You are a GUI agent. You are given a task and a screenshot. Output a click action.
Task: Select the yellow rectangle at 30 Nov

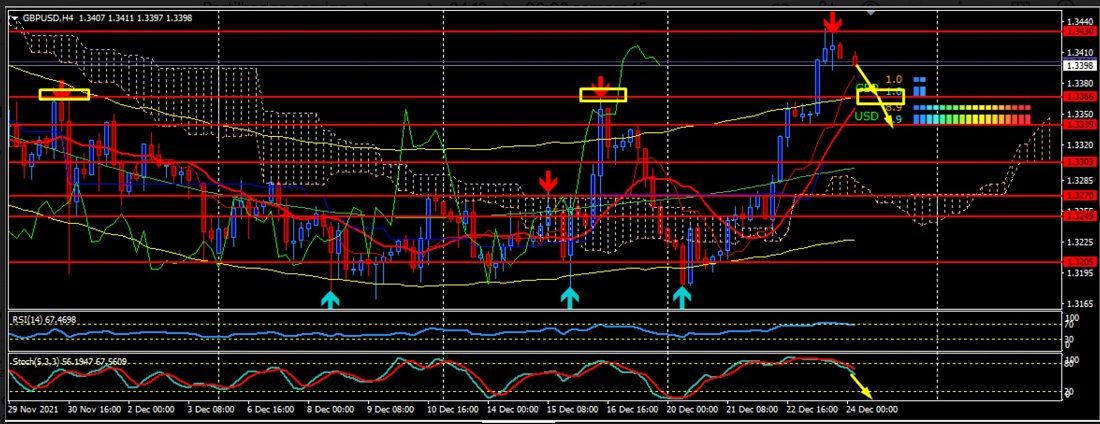tap(64, 94)
